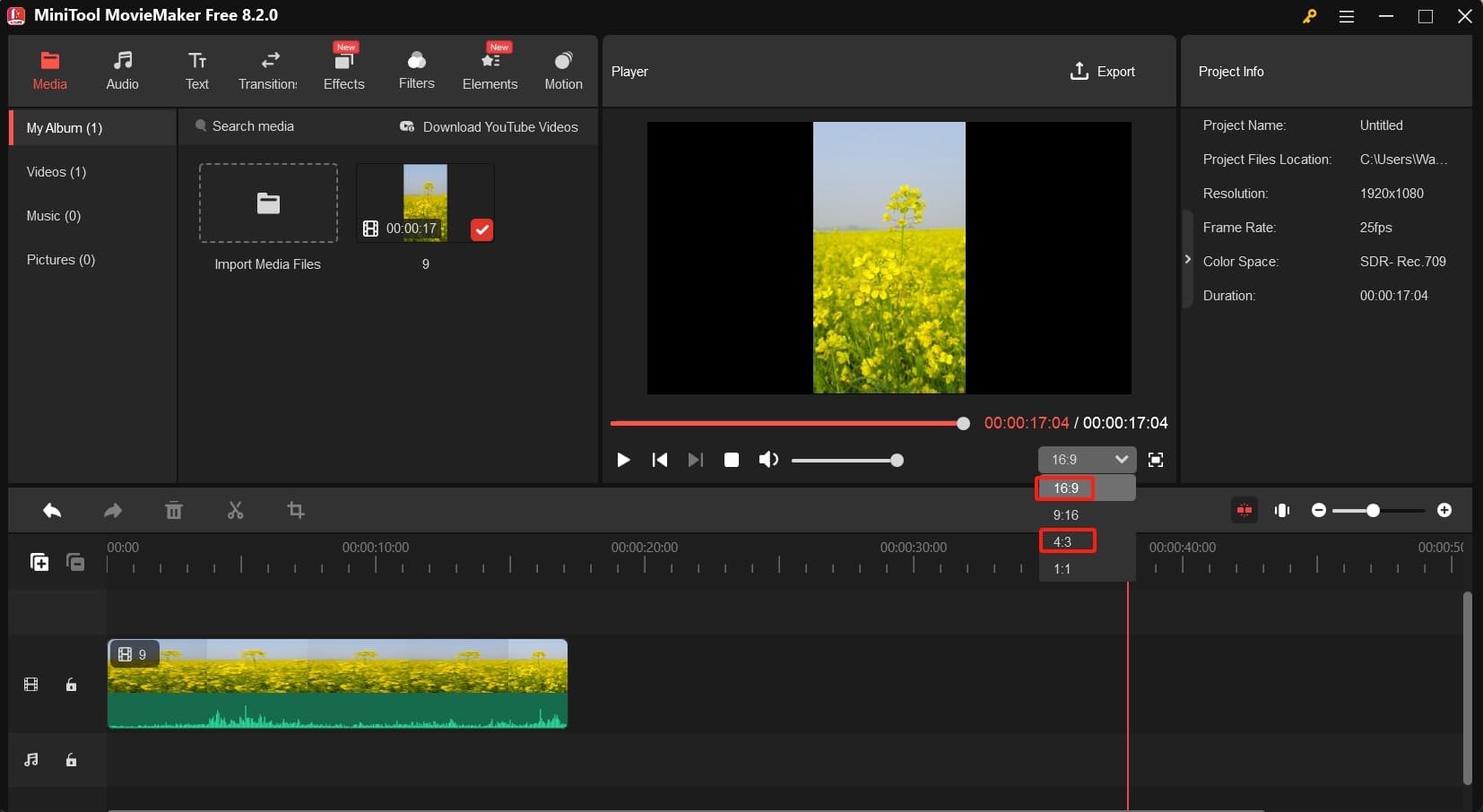The width and height of the screenshot is (1483, 812).
Task: Click the video track film icon
Action: point(31,685)
